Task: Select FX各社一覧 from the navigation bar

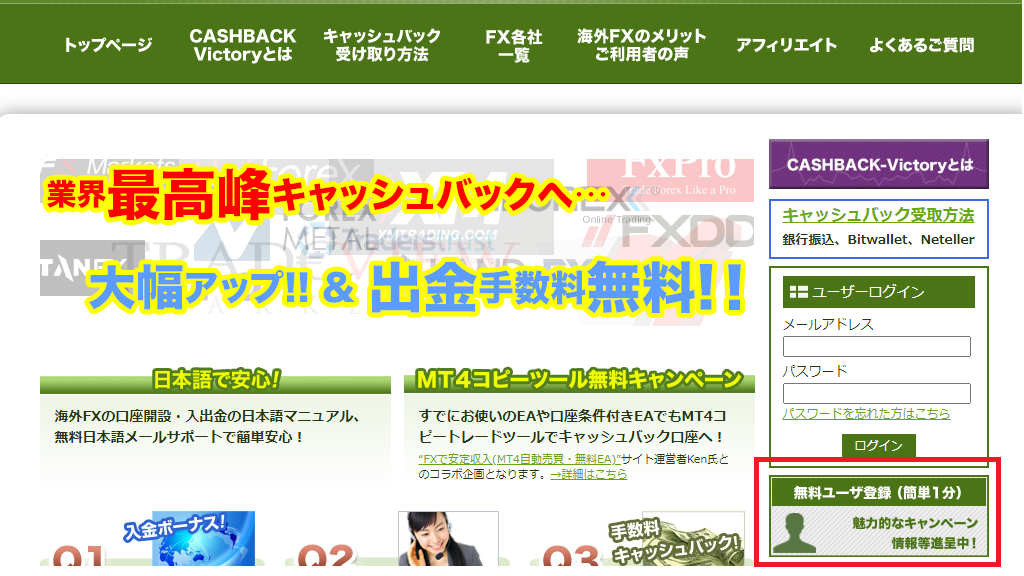Action: (x=513, y=45)
